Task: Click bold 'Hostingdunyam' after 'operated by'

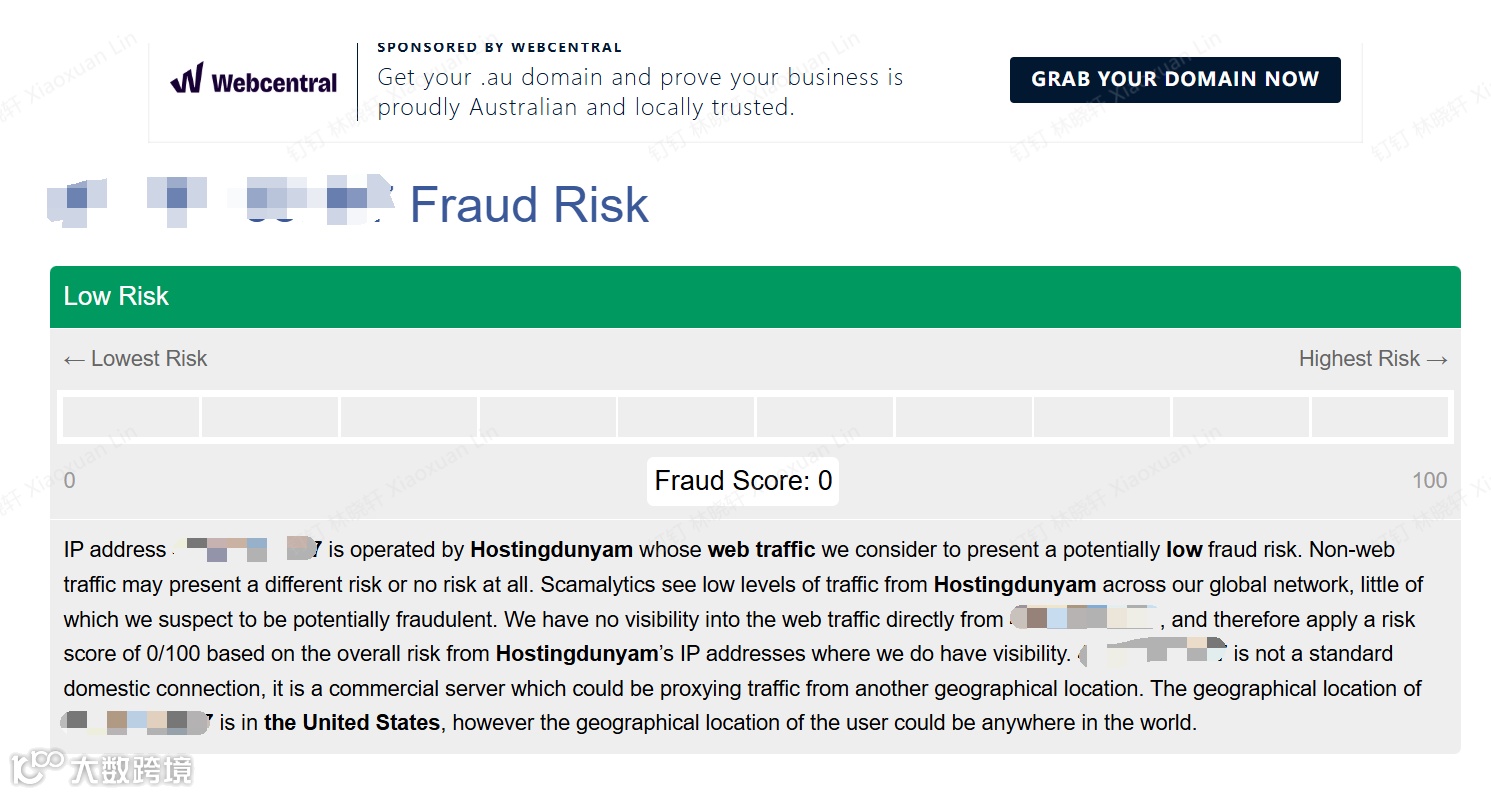Action: click(551, 550)
